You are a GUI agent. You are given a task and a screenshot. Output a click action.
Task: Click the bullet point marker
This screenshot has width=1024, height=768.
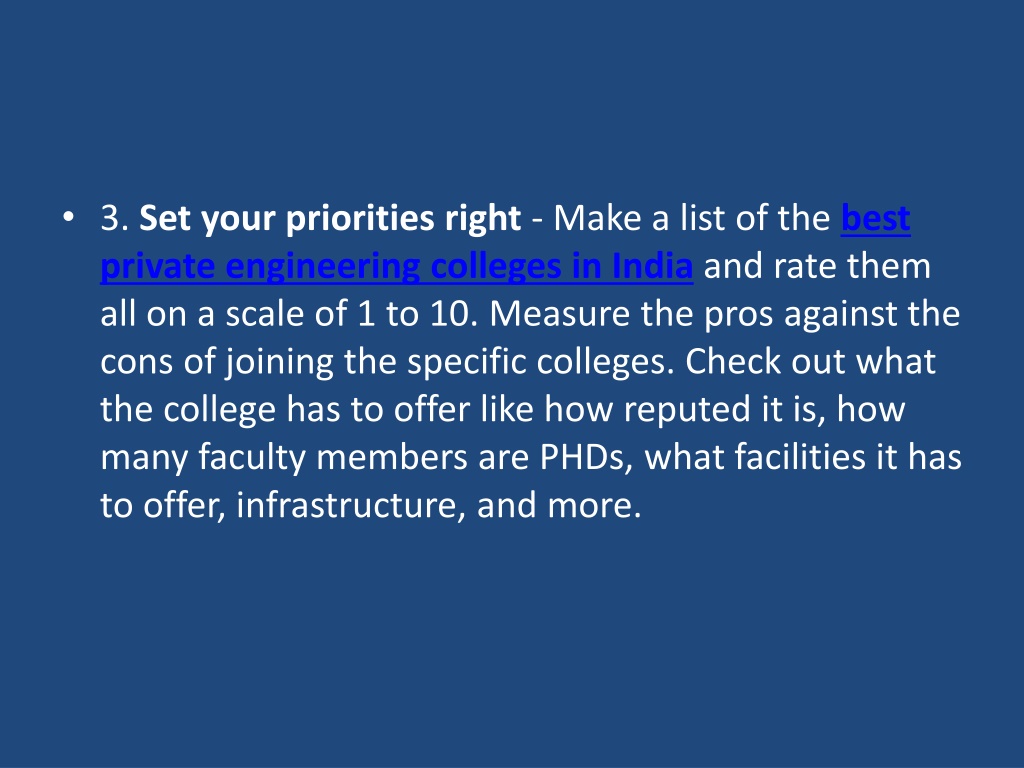click(69, 217)
